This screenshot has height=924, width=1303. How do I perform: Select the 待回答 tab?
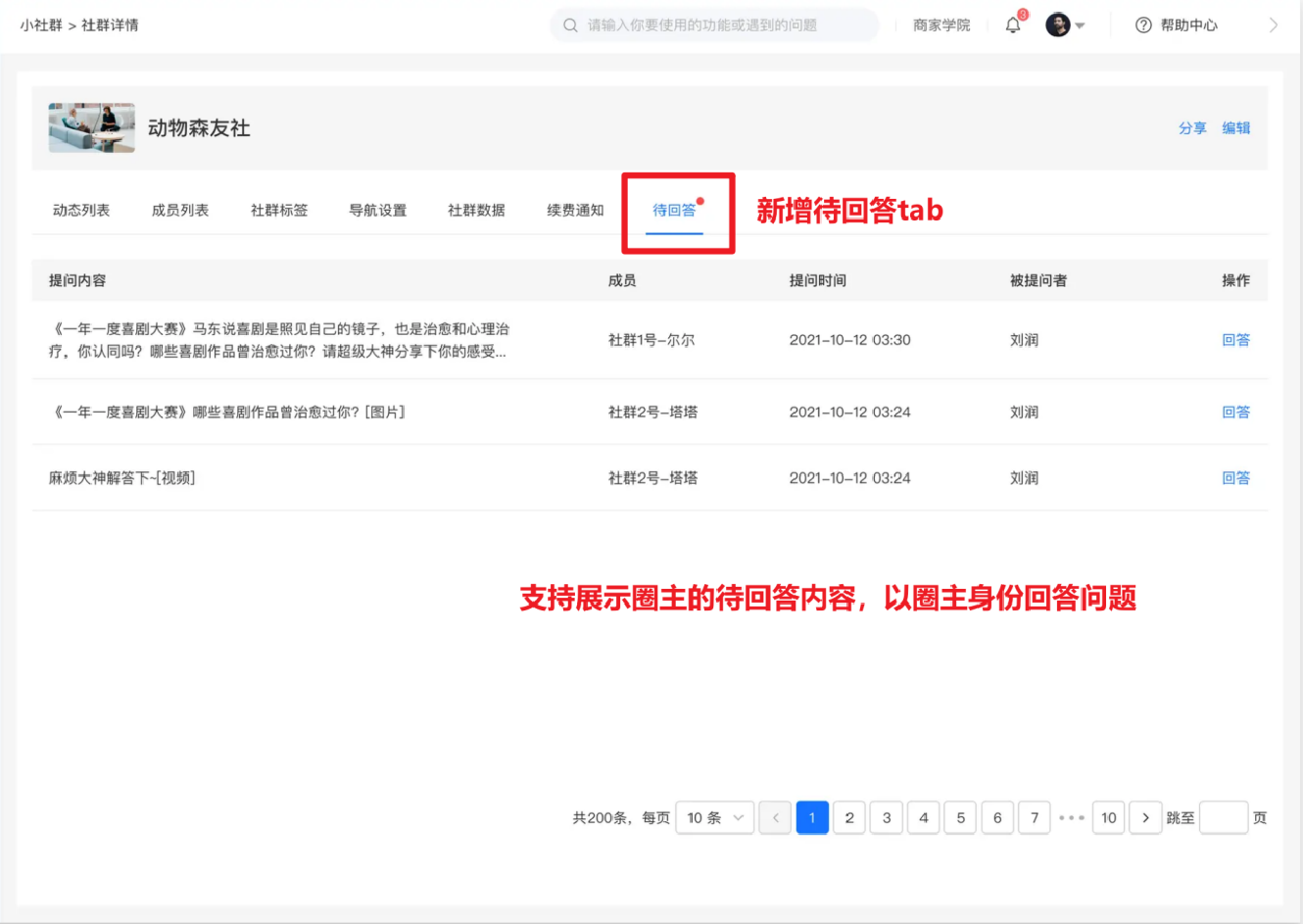pyautogui.click(x=674, y=210)
